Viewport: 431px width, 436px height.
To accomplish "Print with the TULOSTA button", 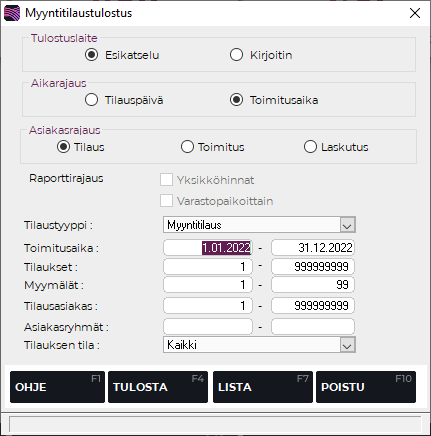I will pos(158,387).
